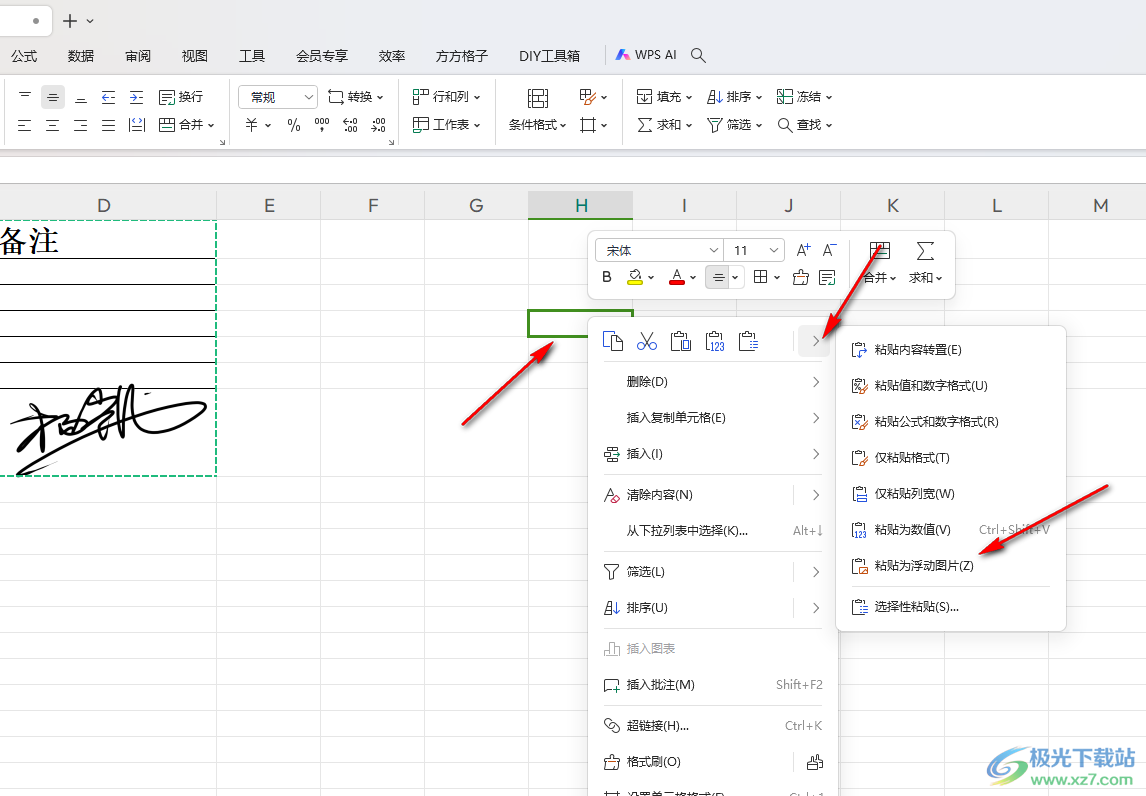
Task: Click the percent style icon
Action: point(294,125)
